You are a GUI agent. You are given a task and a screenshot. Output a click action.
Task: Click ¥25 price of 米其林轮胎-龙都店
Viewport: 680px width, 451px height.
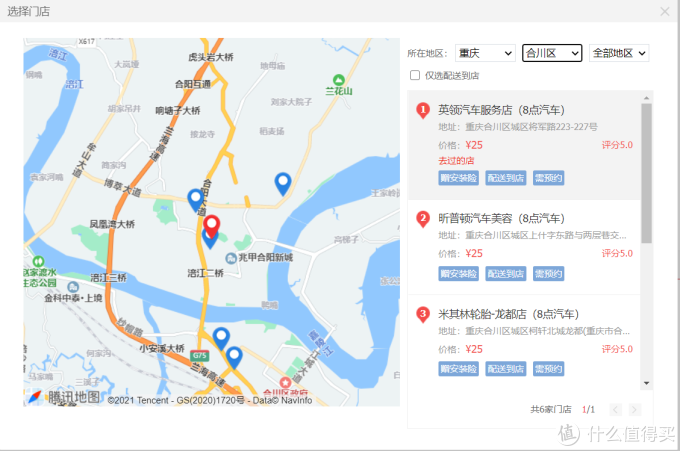point(474,349)
